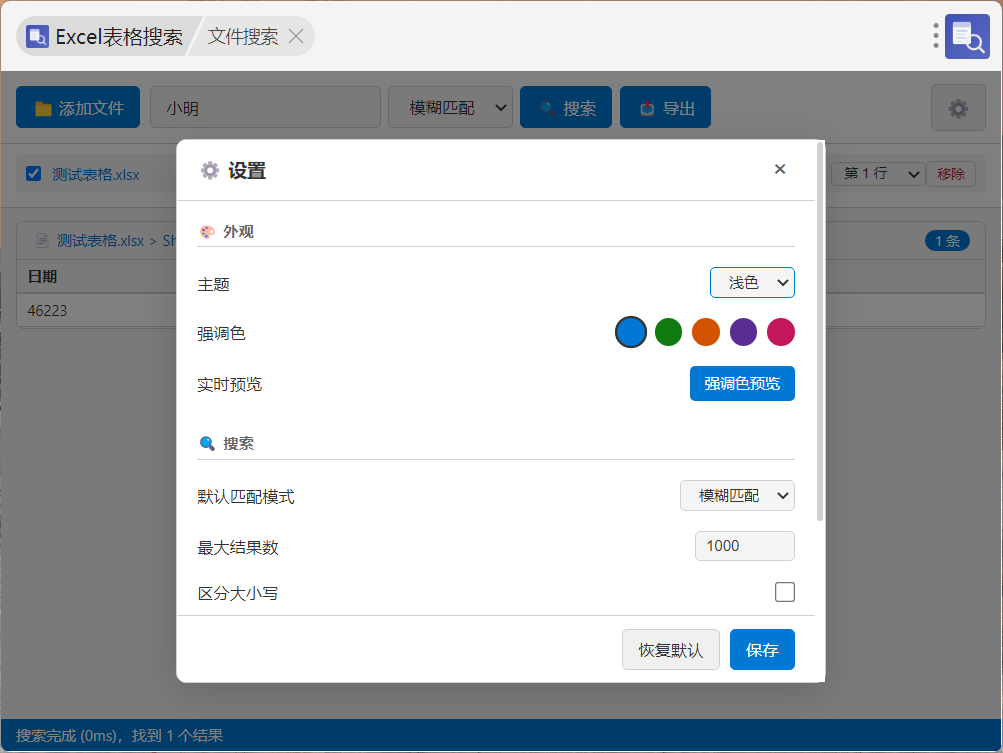Switch to the 文件搜索 tab
The image size is (1003, 753).
click(x=243, y=36)
